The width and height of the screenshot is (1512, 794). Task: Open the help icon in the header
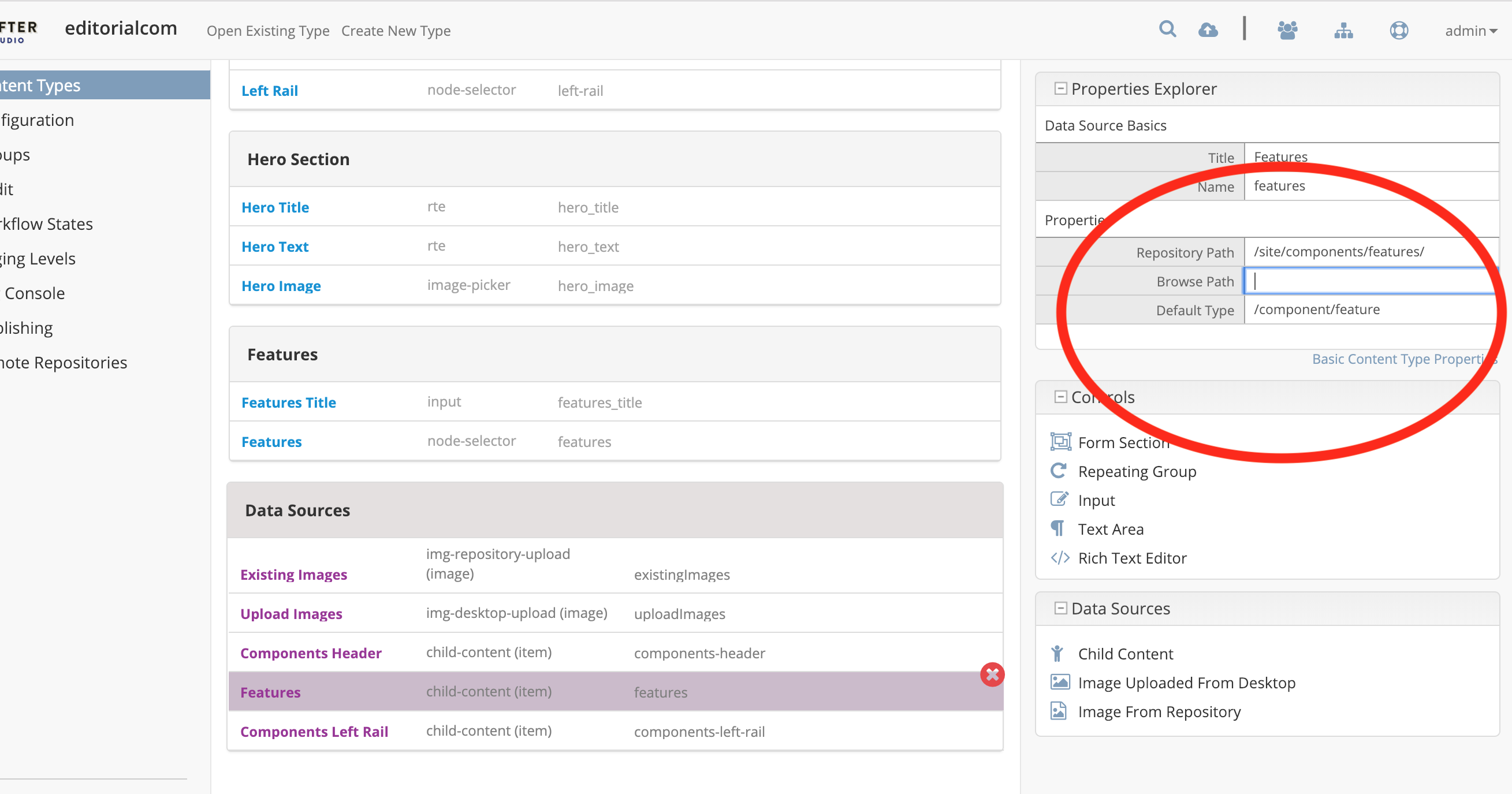tap(1399, 29)
